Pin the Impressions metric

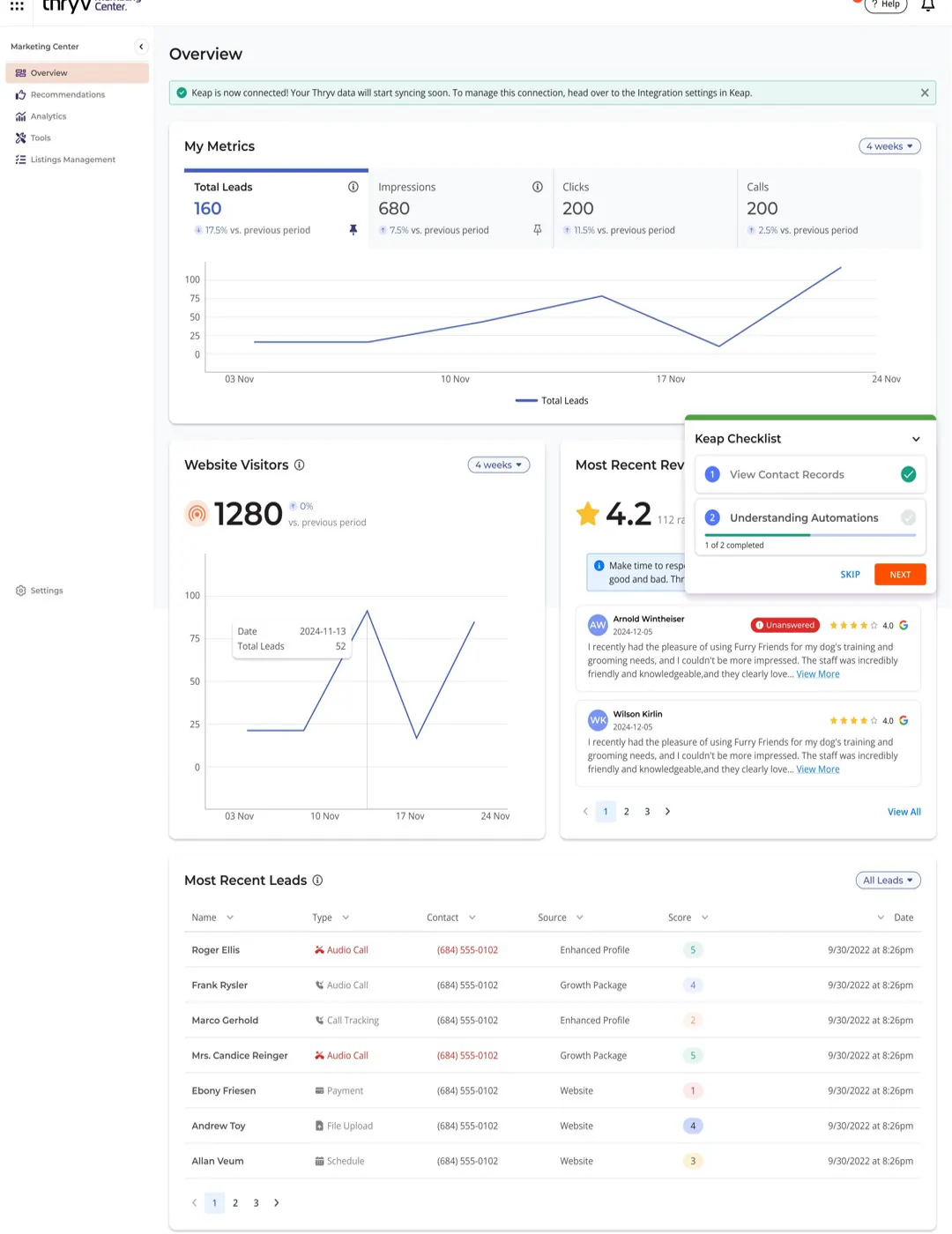point(538,230)
